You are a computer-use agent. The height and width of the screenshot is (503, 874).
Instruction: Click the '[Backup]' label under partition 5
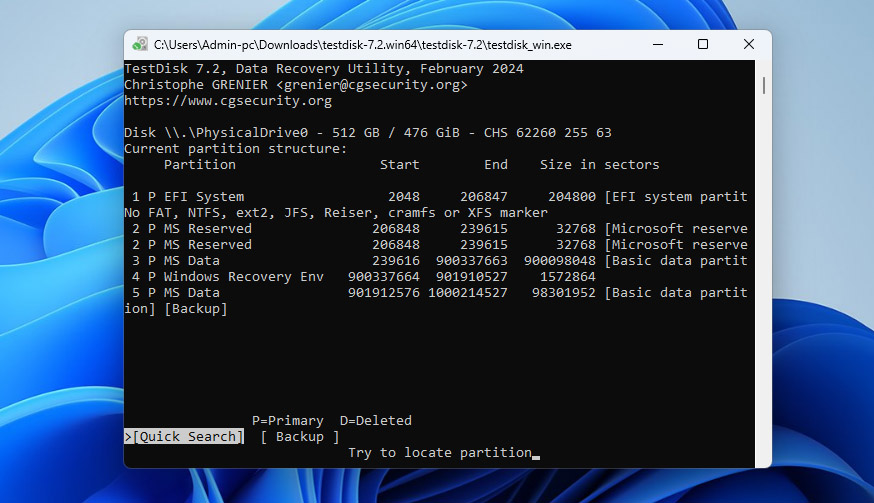196,309
